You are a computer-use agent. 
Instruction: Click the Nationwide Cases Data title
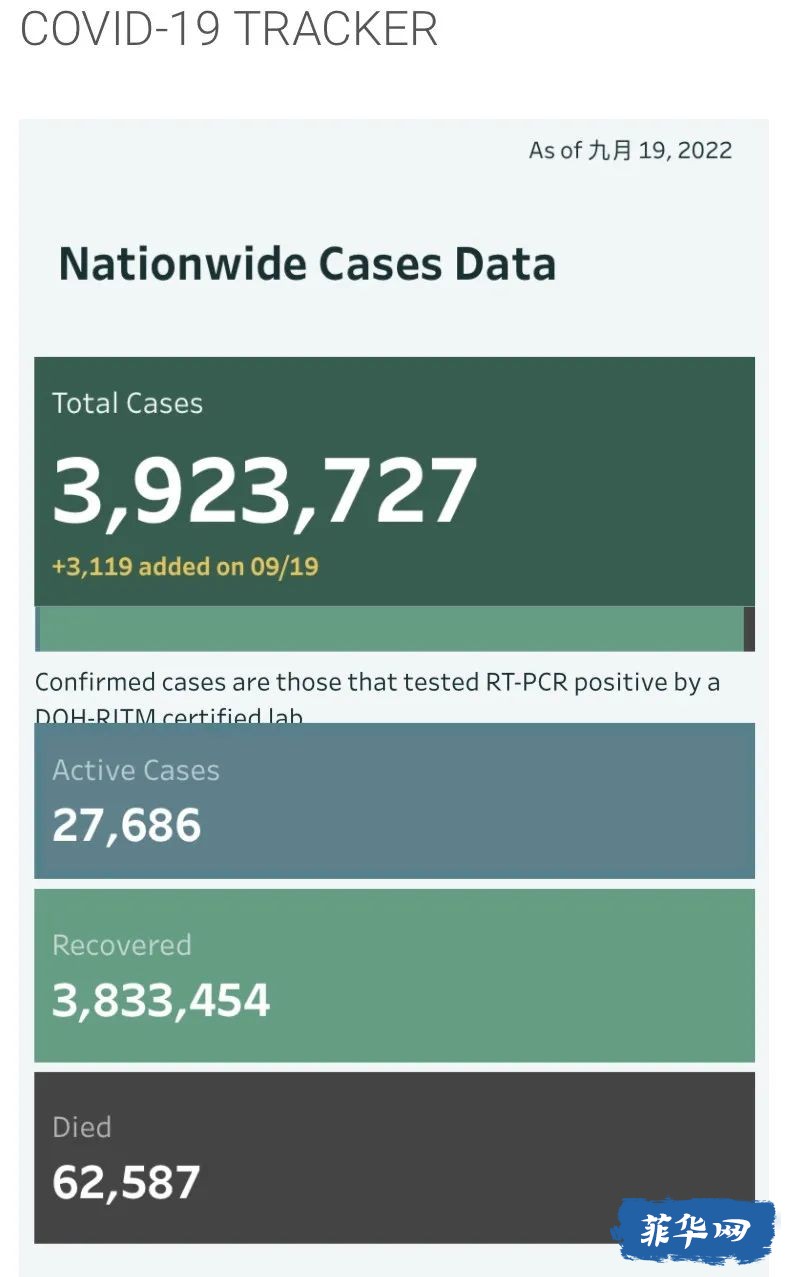click(307, 264)
